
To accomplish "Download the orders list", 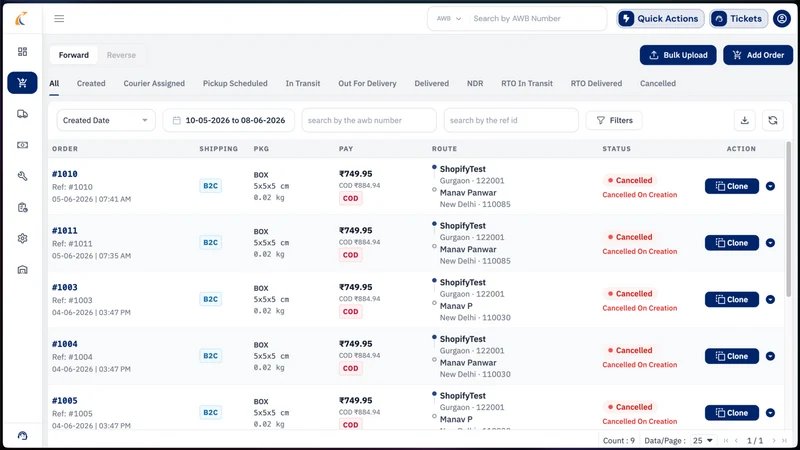I will pyautogui.click(x=744, y=120).
